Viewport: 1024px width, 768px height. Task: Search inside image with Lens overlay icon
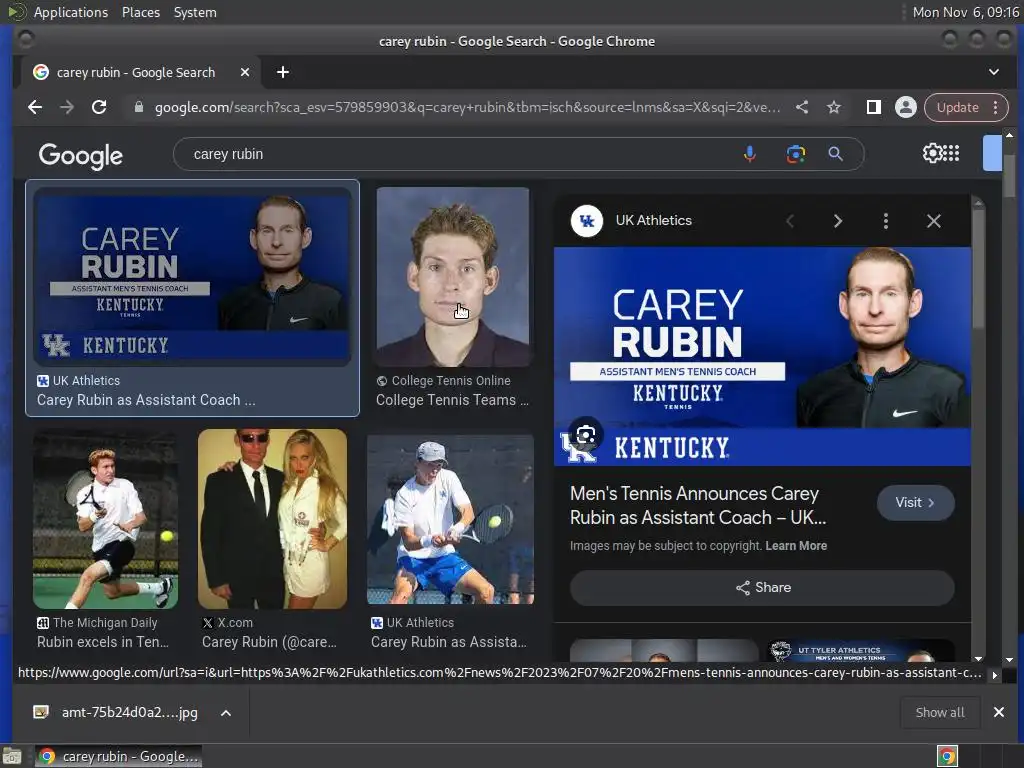tap(586, 435)
